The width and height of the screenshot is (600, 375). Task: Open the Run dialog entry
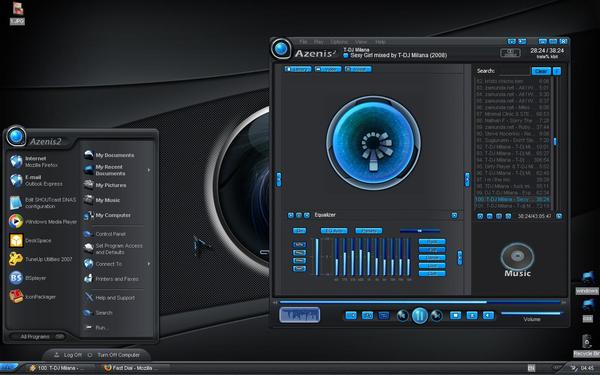pos(95,328)
